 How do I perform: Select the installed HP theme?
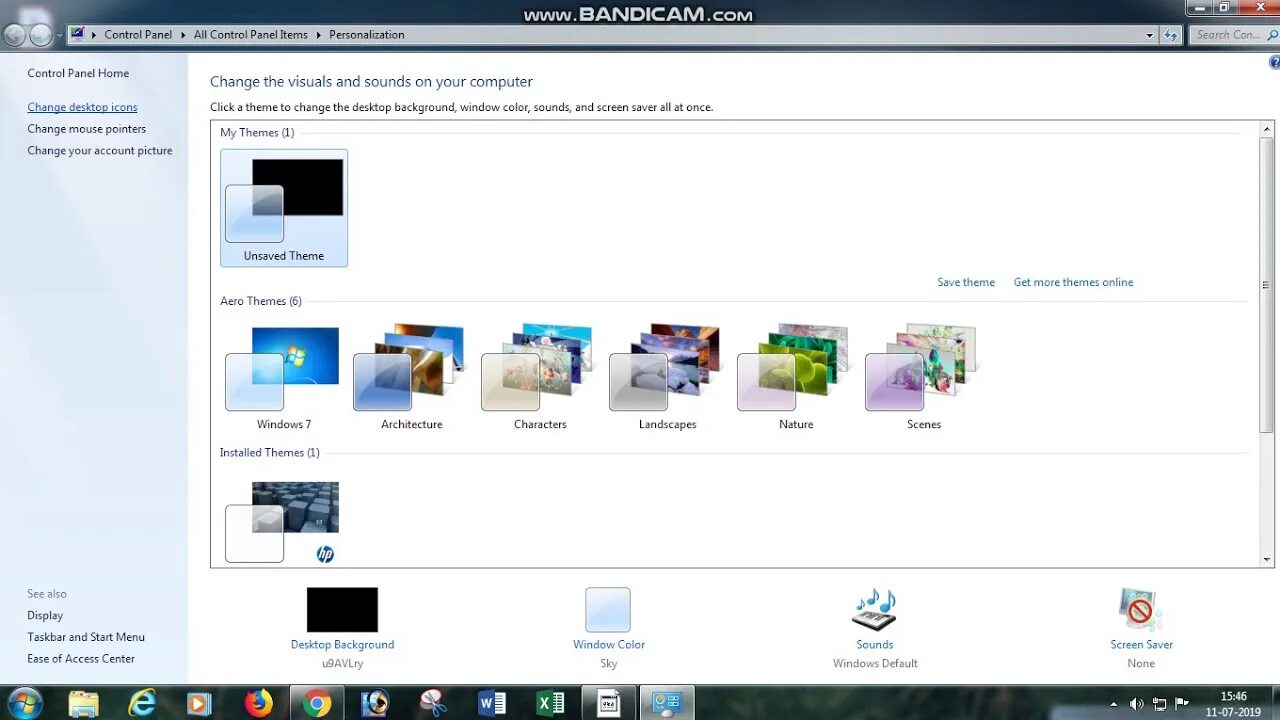pyautogui.click(x=284, y=522)
